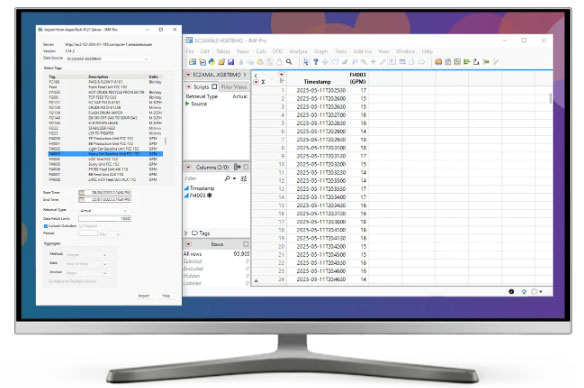The image size is (584, 388).
Task: Toggle the checkbox beside Scripts panel
Action: click(x=215, y=87)
